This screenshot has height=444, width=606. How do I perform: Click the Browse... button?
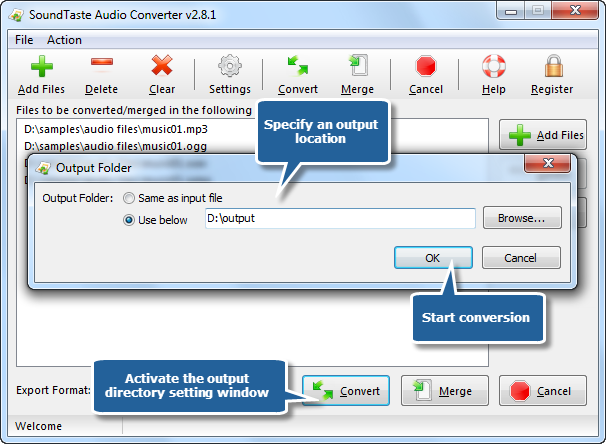point(522,218)
